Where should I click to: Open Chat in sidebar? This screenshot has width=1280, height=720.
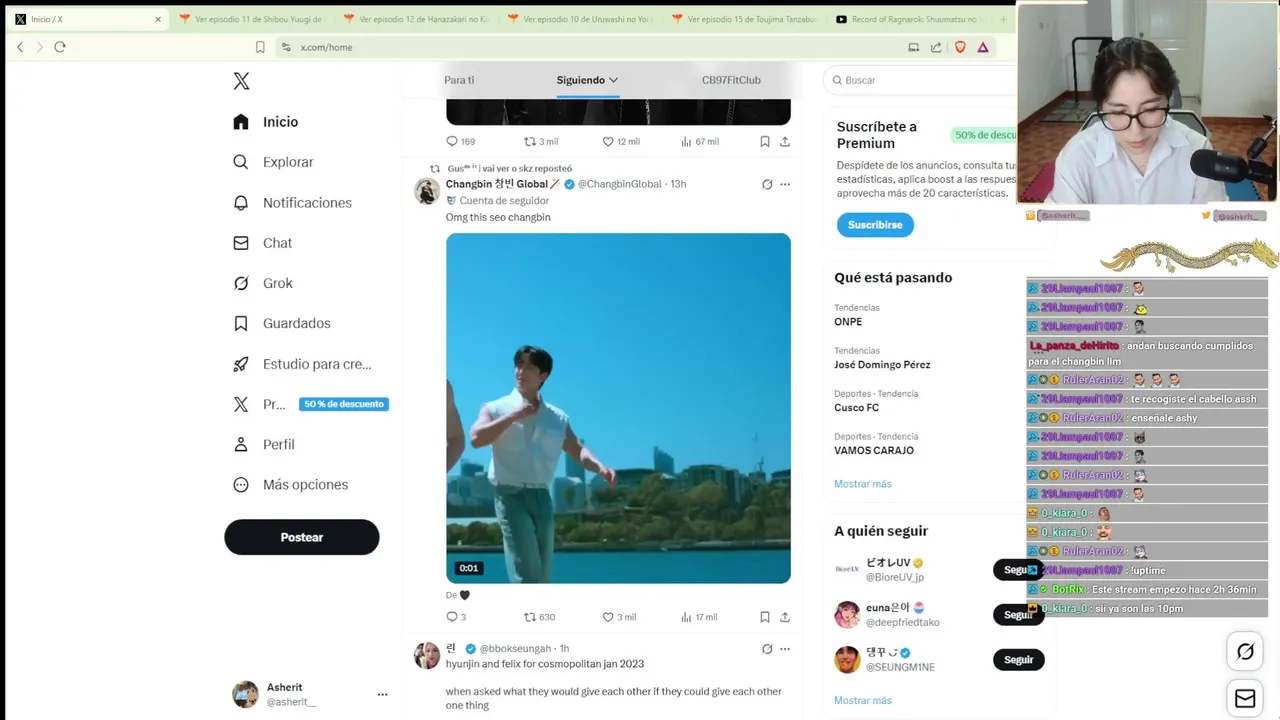(x=262, y=243)
